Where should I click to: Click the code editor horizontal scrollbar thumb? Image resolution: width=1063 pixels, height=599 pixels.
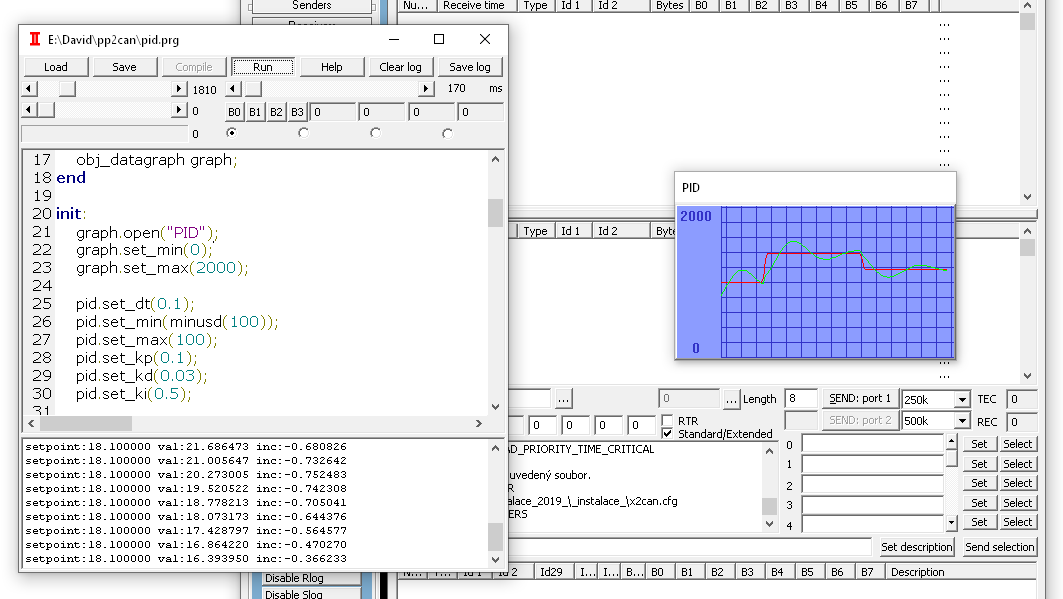pos(86,424)
